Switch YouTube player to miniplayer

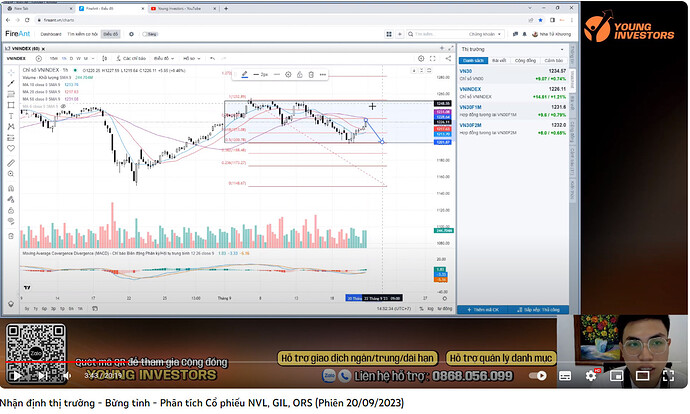coord(617,376)
